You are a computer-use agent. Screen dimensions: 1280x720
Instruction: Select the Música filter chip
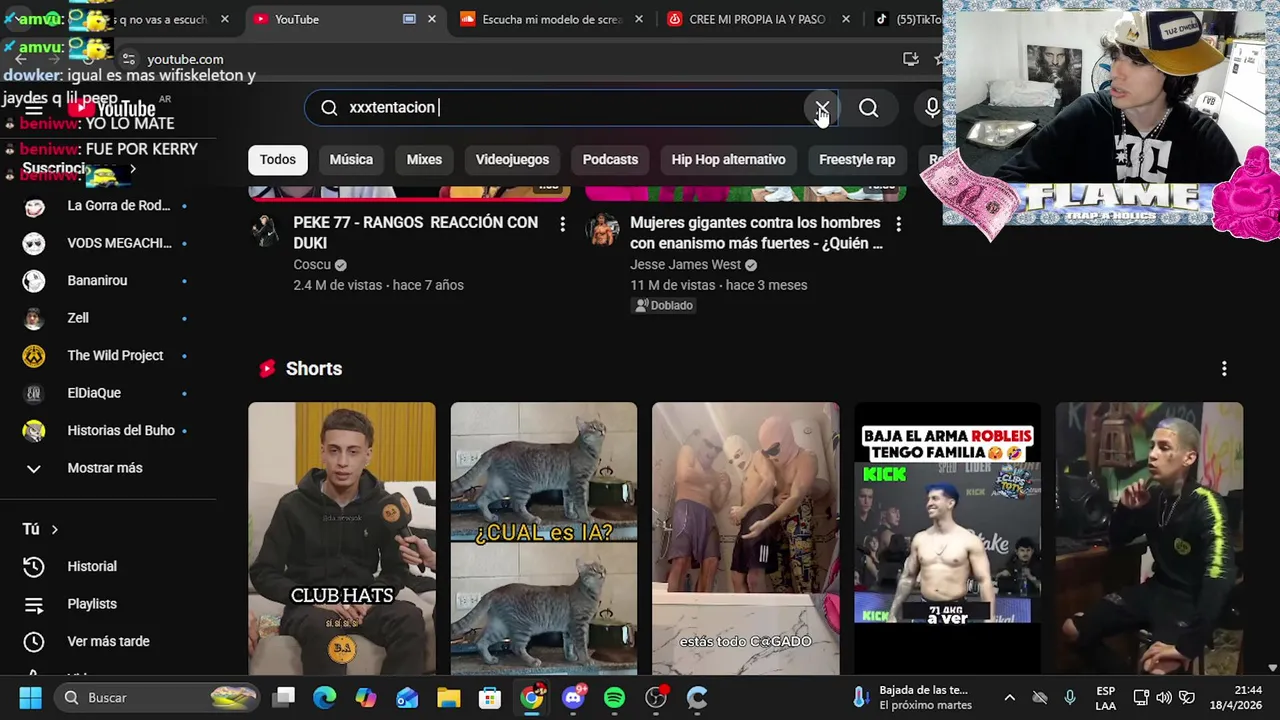tap(351, 160)
